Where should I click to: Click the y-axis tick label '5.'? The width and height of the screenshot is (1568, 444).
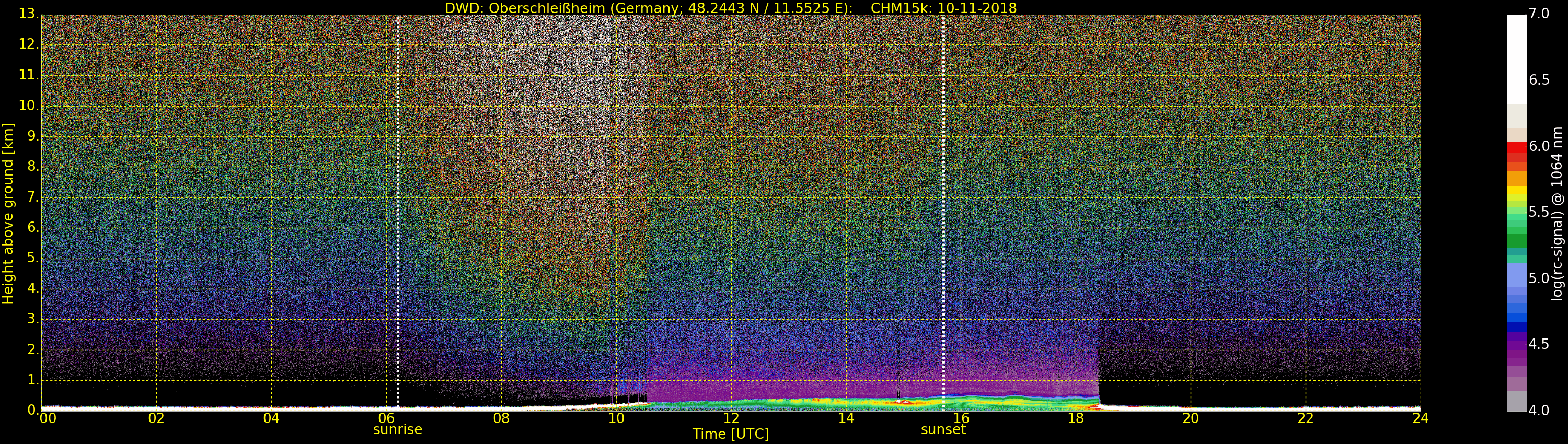33,258
